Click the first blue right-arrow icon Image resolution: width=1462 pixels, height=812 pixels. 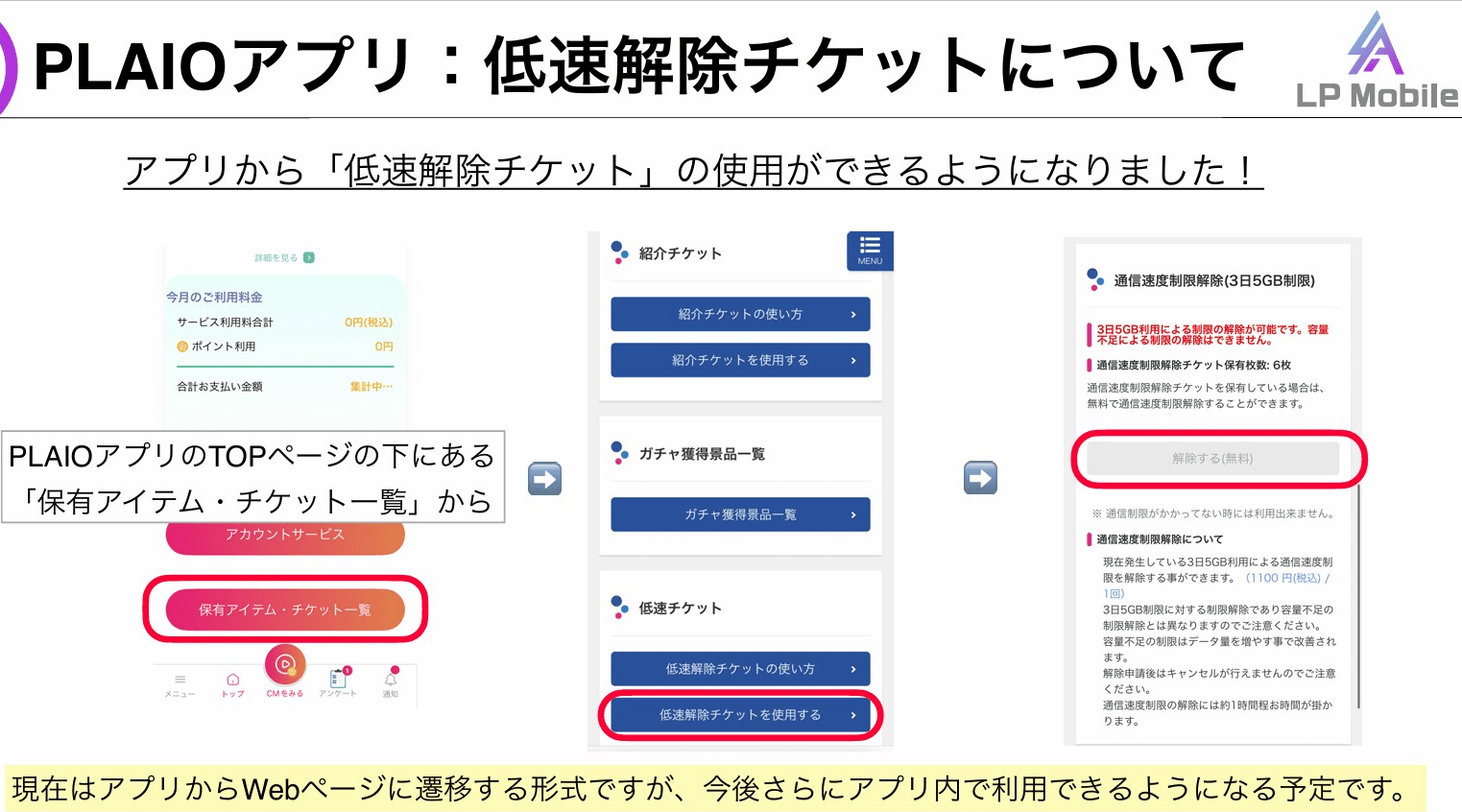point(545,478)
